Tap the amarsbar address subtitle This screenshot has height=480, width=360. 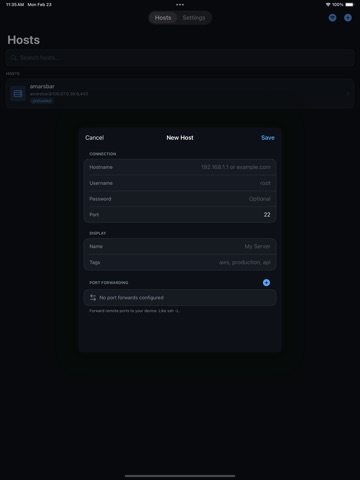coord(59,94)
